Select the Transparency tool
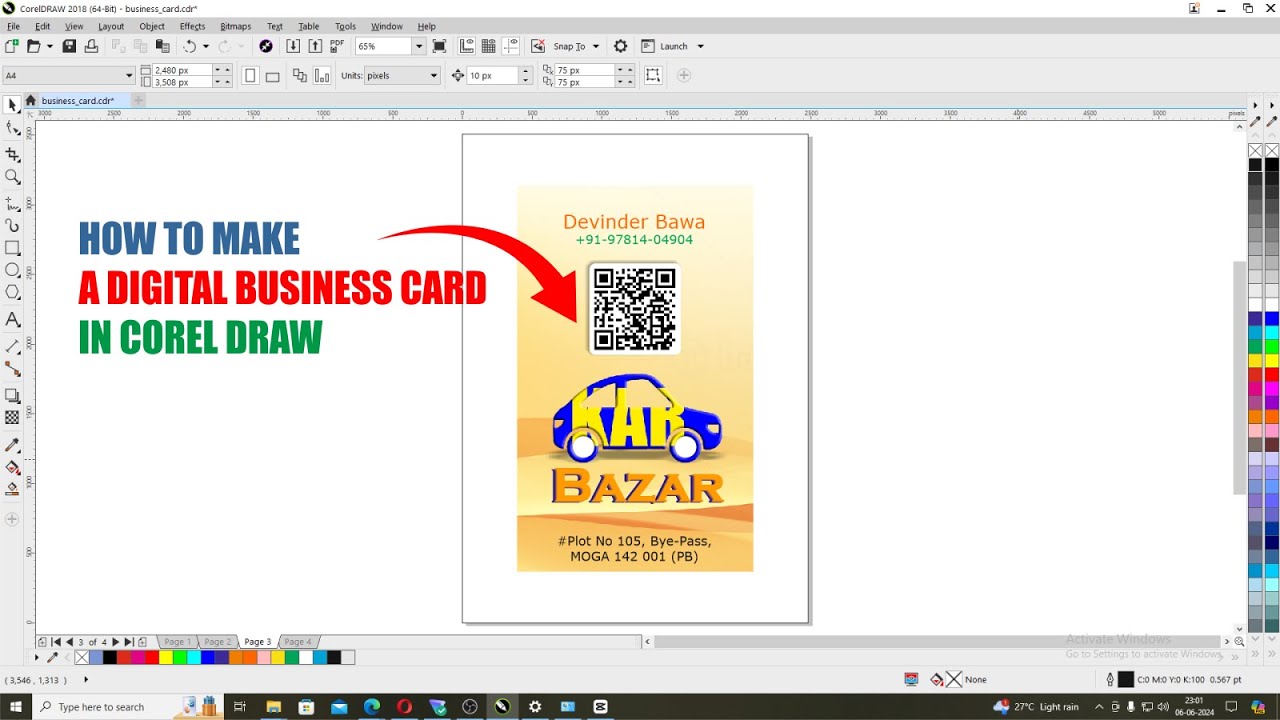1280x720 pixels. point(12,418)
